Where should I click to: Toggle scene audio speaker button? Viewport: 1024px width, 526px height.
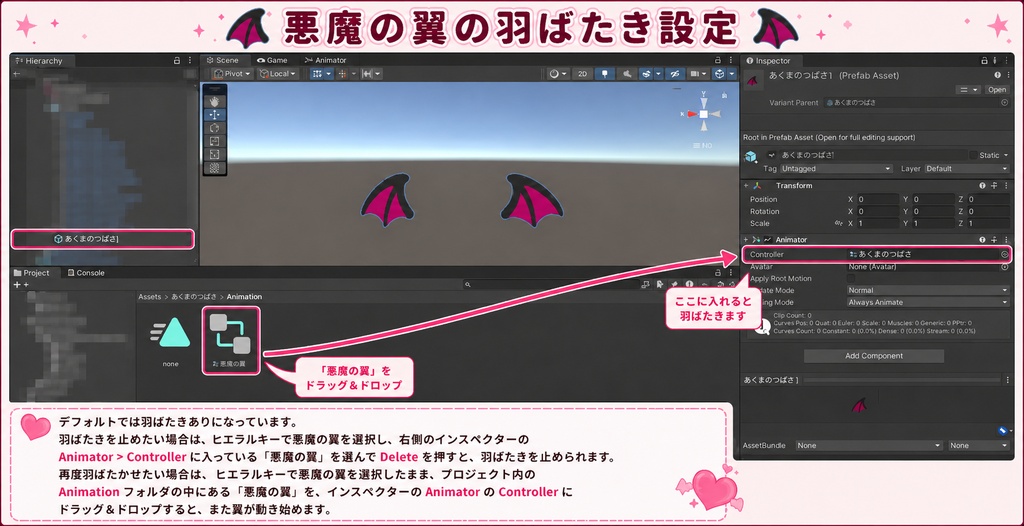pyautogui.click(x=626, y=74)
